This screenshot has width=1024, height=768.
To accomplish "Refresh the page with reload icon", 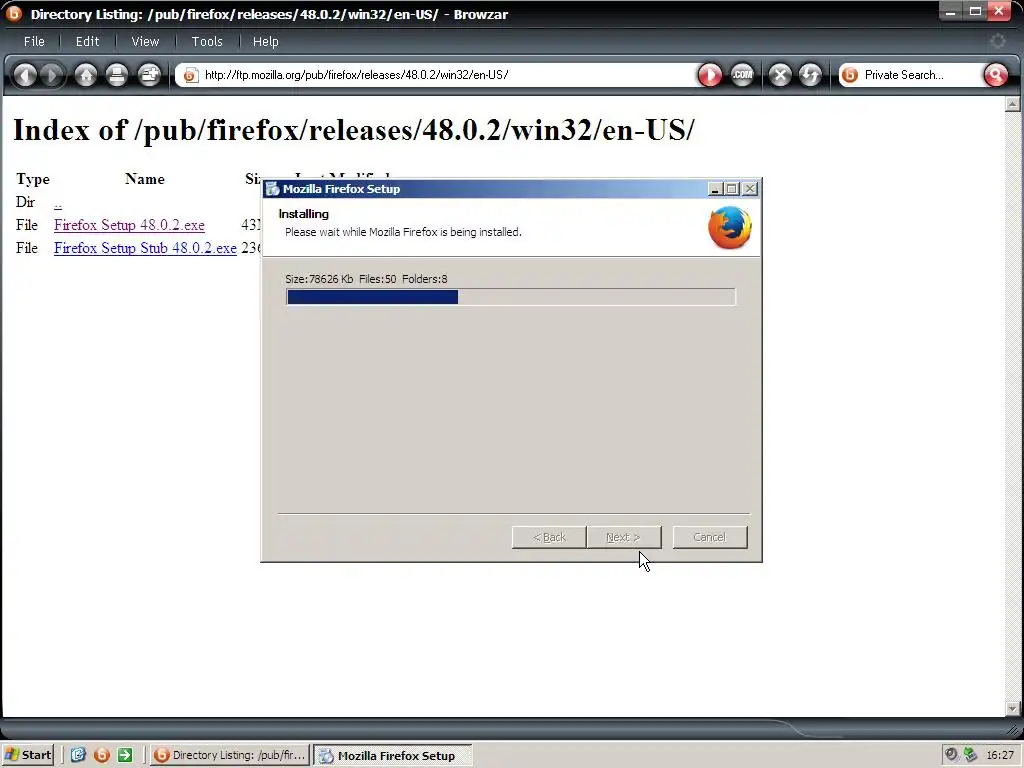I will [810, 75].
